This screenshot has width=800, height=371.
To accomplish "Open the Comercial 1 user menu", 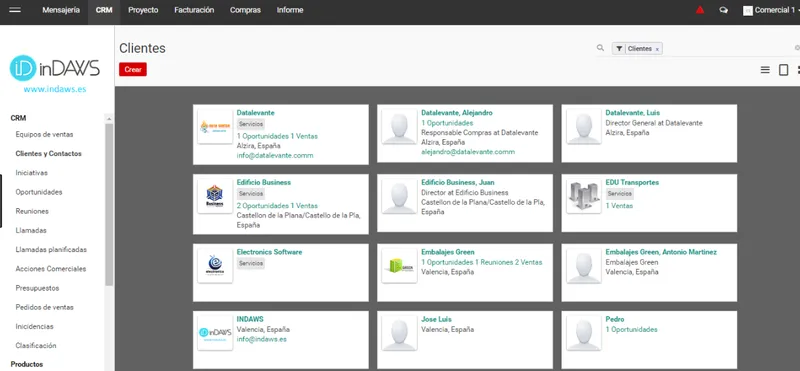I will (771, 10).
